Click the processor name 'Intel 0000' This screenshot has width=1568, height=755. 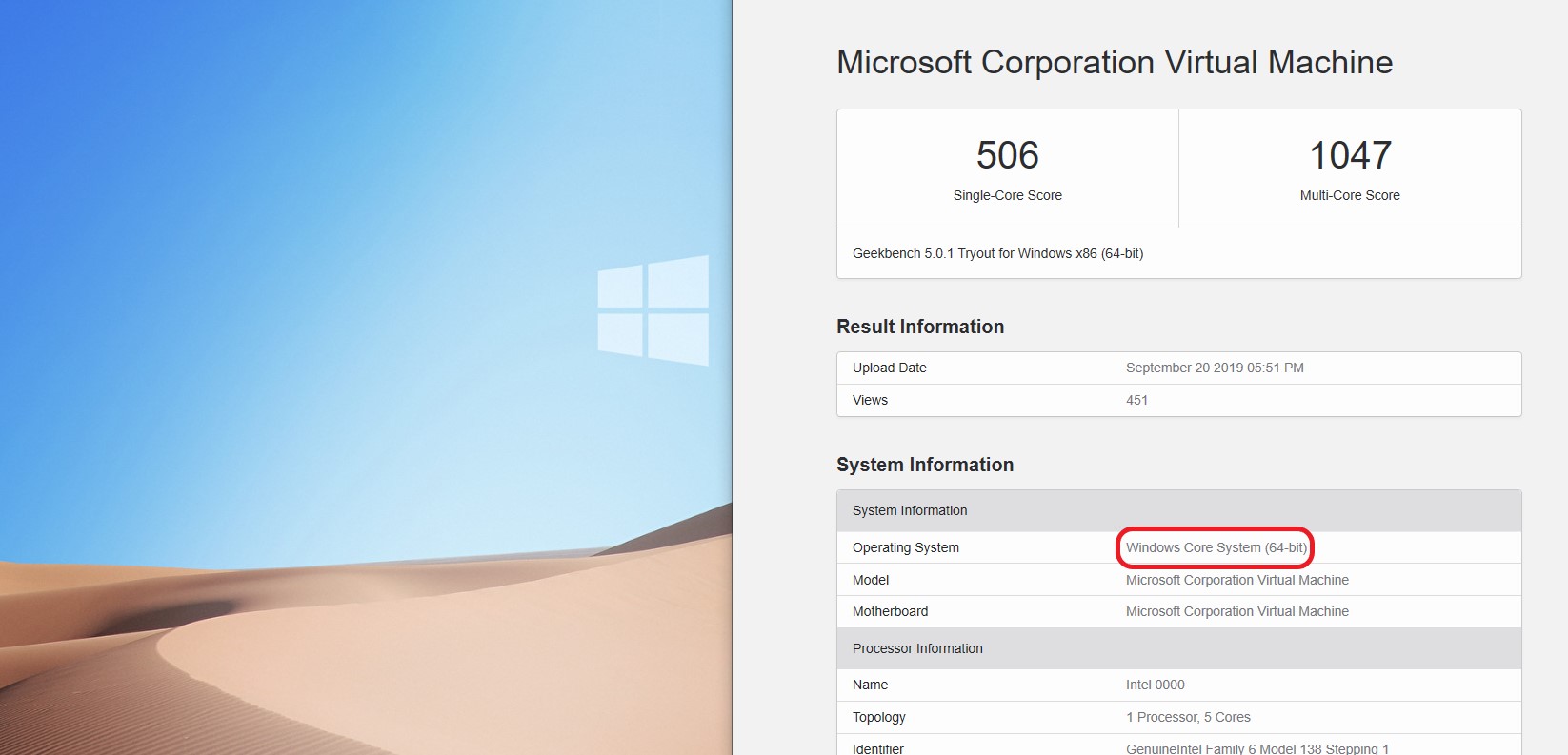[x=1156, y=685]
